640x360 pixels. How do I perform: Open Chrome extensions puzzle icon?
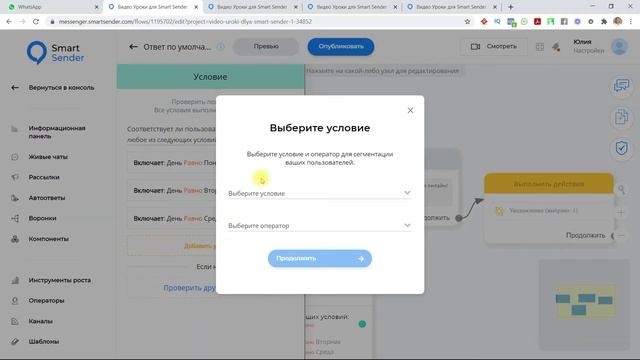tap(604, 22)
